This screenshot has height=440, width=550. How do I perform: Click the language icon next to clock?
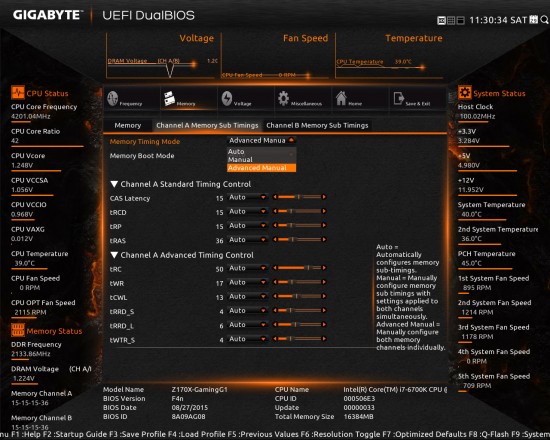pos(534,20)
